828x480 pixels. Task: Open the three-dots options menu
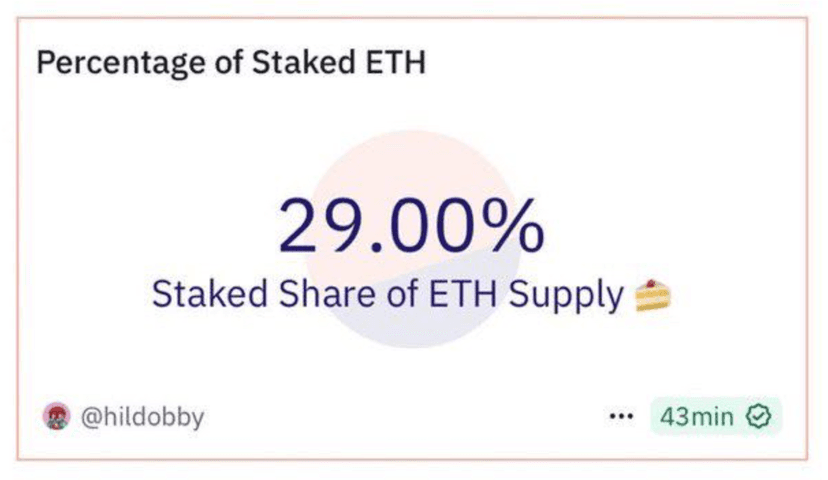click(x=621, y=417)
